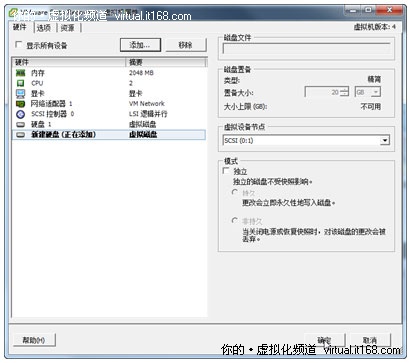Select the 内存 memory icon
The width and height of the screenshot is (409, 363).
21,73
